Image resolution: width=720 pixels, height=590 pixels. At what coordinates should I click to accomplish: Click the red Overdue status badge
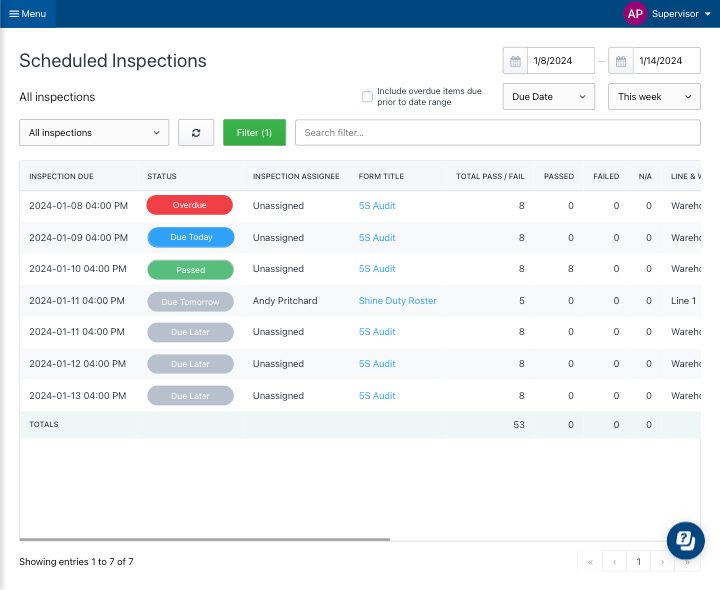pos(190,205)
